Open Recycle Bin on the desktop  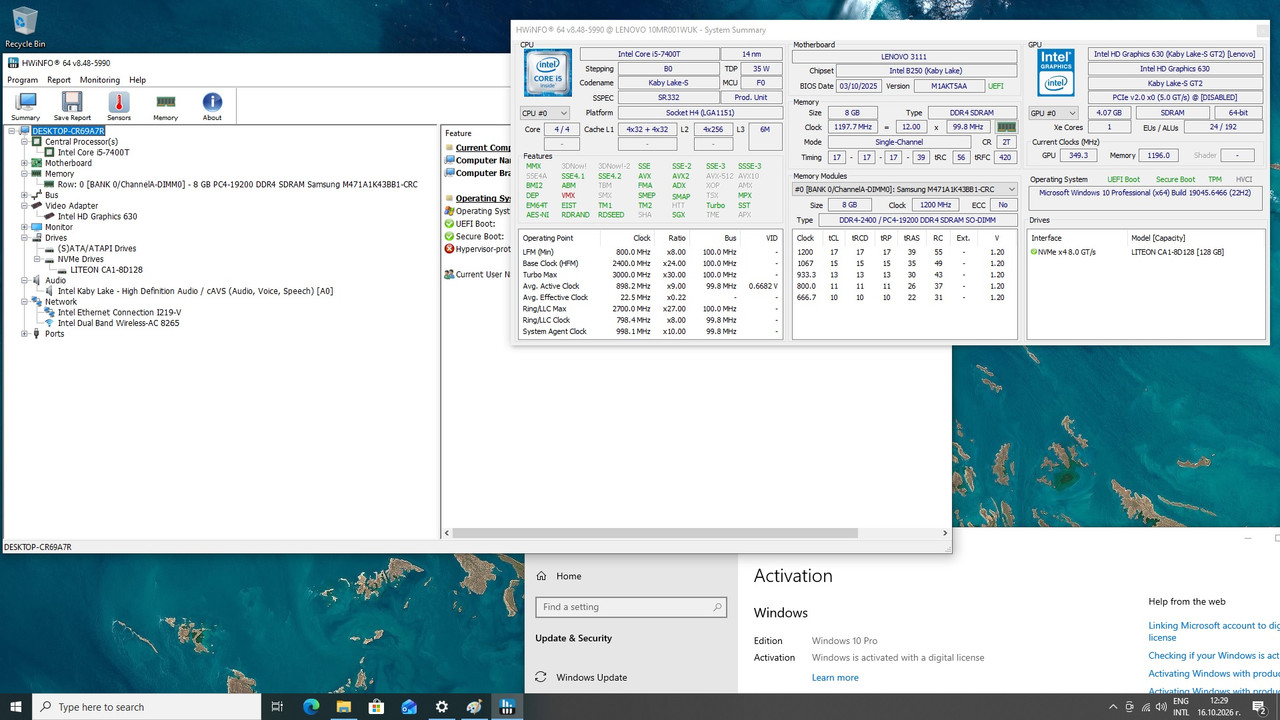tap(25, 27)
